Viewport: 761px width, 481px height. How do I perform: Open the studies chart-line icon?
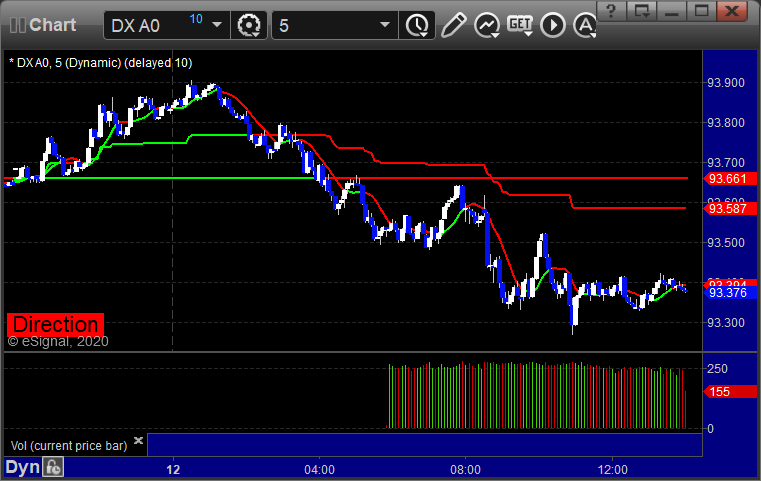coord(487,25)
